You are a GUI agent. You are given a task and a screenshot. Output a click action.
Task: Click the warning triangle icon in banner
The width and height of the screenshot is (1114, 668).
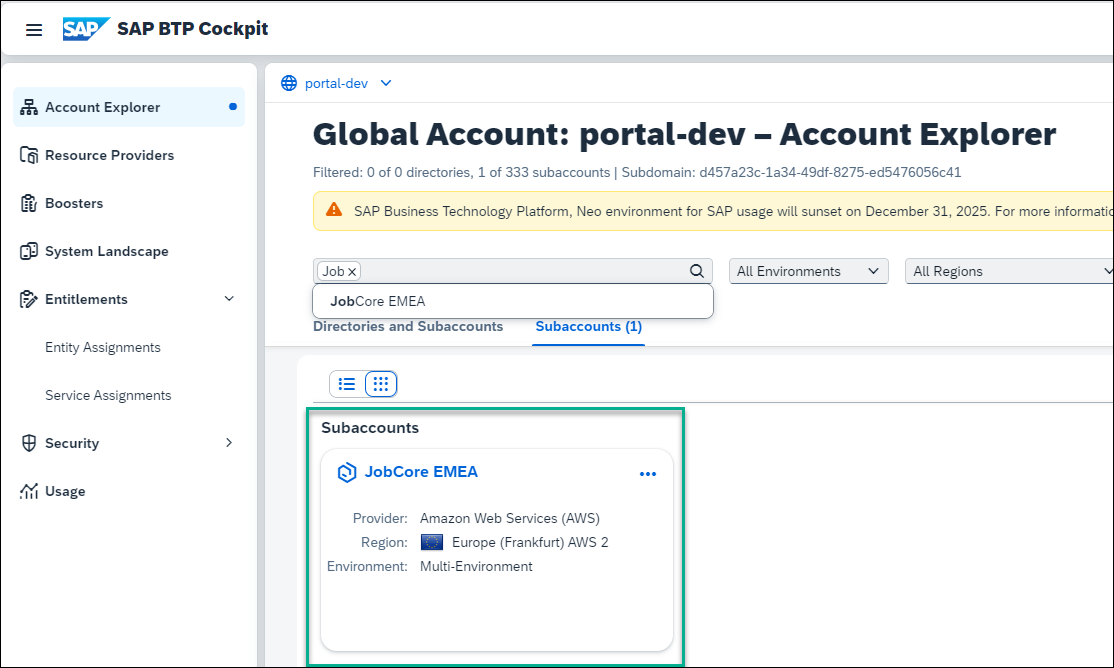(x=334, y=210)
